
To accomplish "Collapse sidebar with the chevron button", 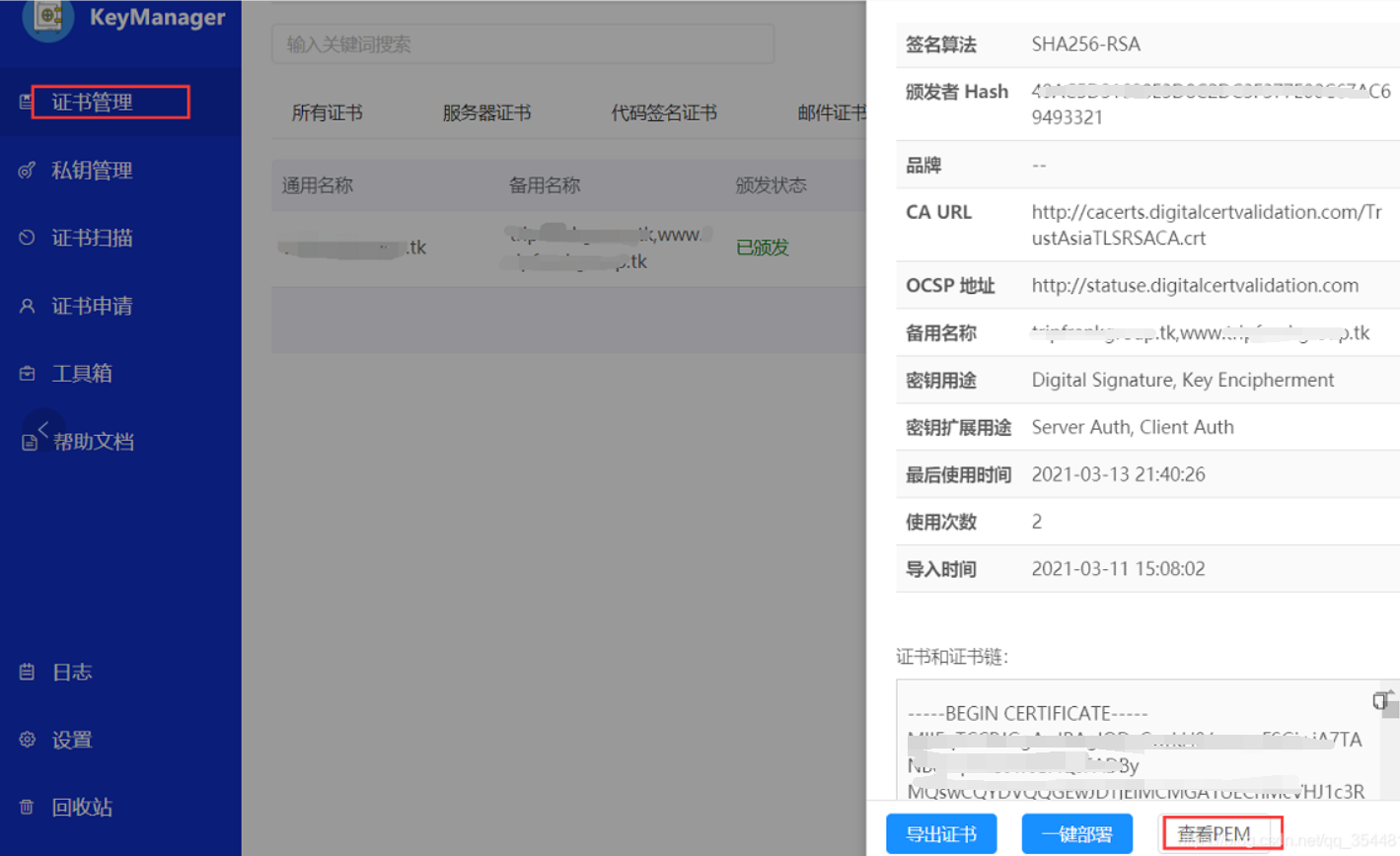I will [x=42, y=429].
